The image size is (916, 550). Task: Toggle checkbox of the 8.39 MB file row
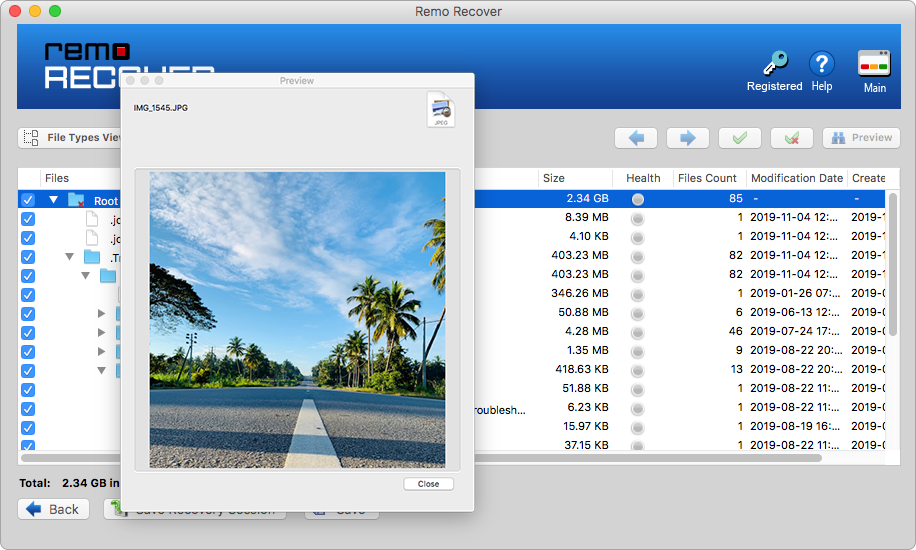pyautogui.click(x=28, y=219)
